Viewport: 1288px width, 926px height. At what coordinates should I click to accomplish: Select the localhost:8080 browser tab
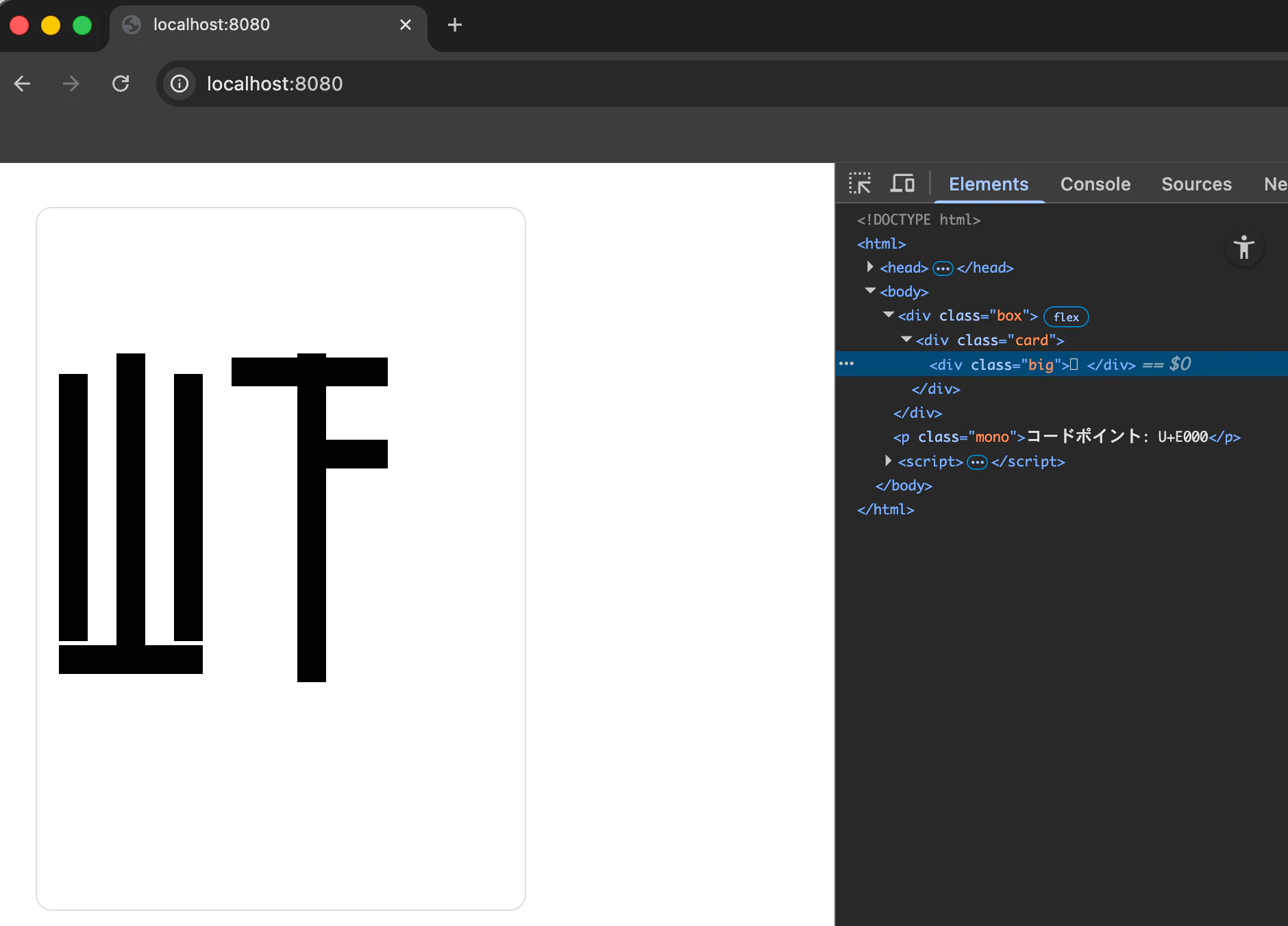269,25
